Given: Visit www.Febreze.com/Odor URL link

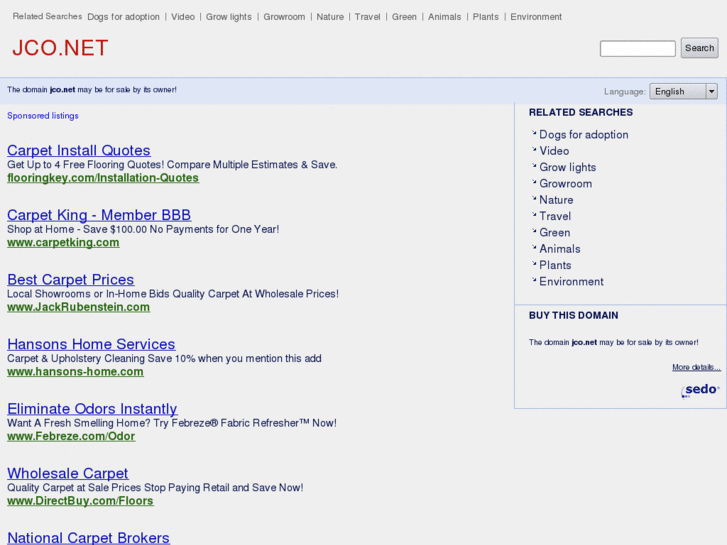Looking at the screenshot, I should pos(71,436).
